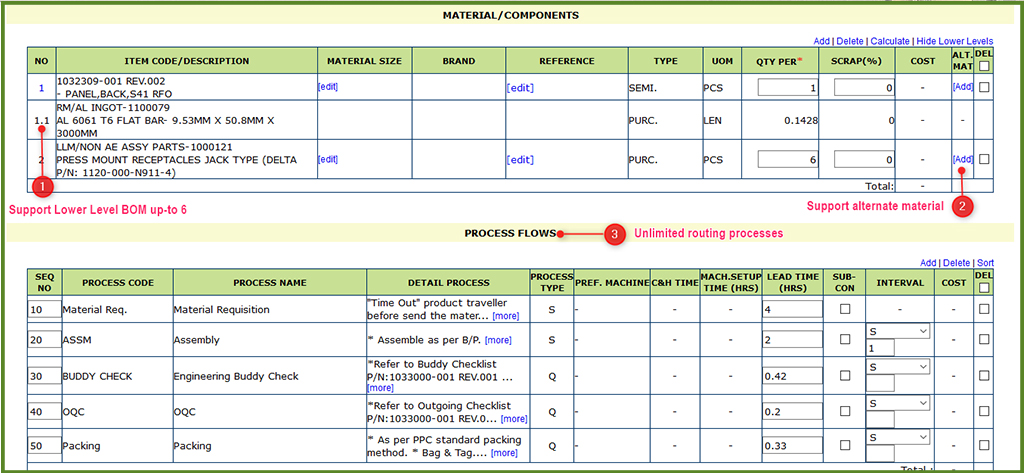Check DEL box for PRESS MOUNT RECEPTACLES row
Screen dimensions: 1024x473
pos(984,159)
